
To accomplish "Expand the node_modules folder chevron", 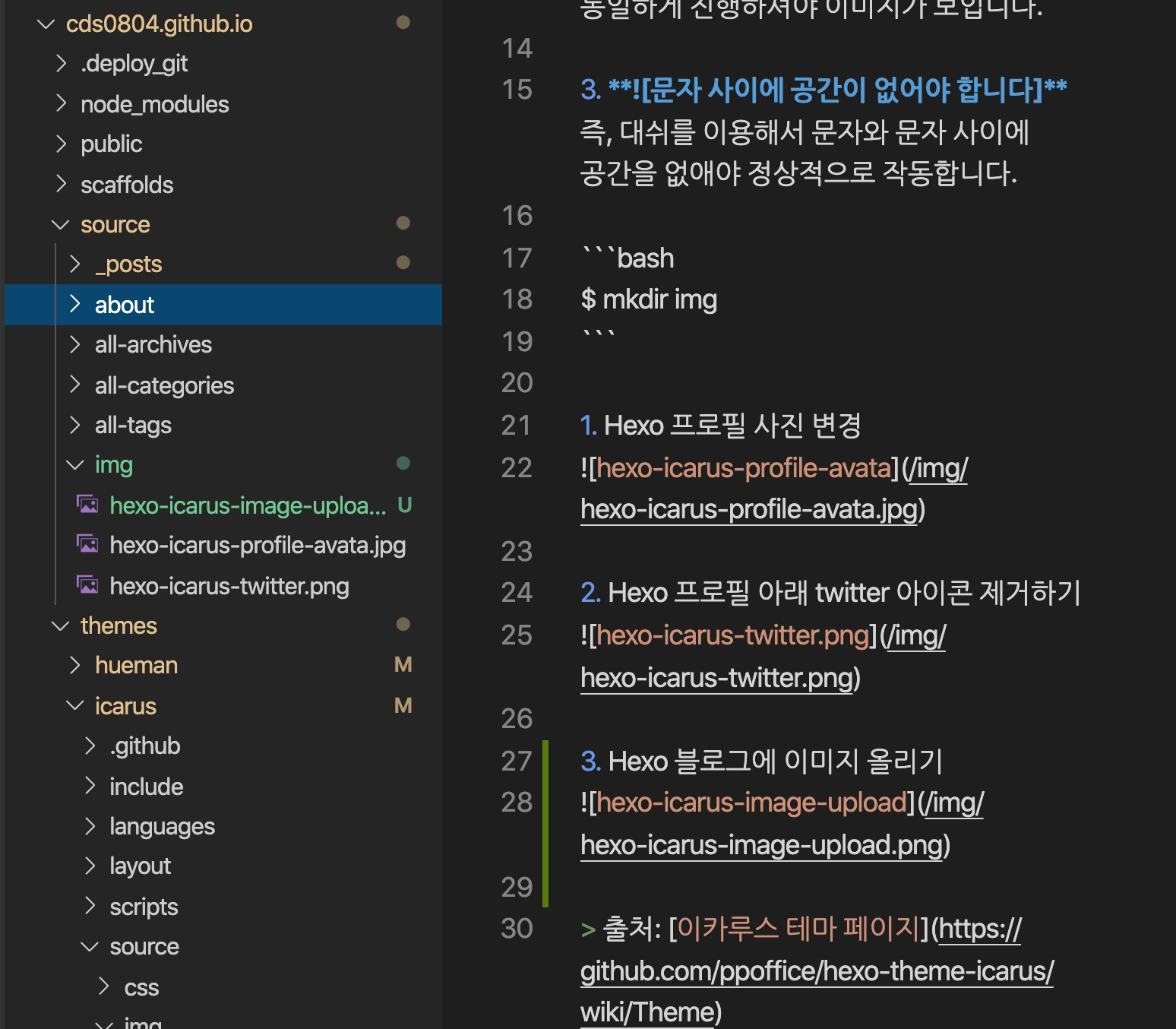I will (62, 103).
